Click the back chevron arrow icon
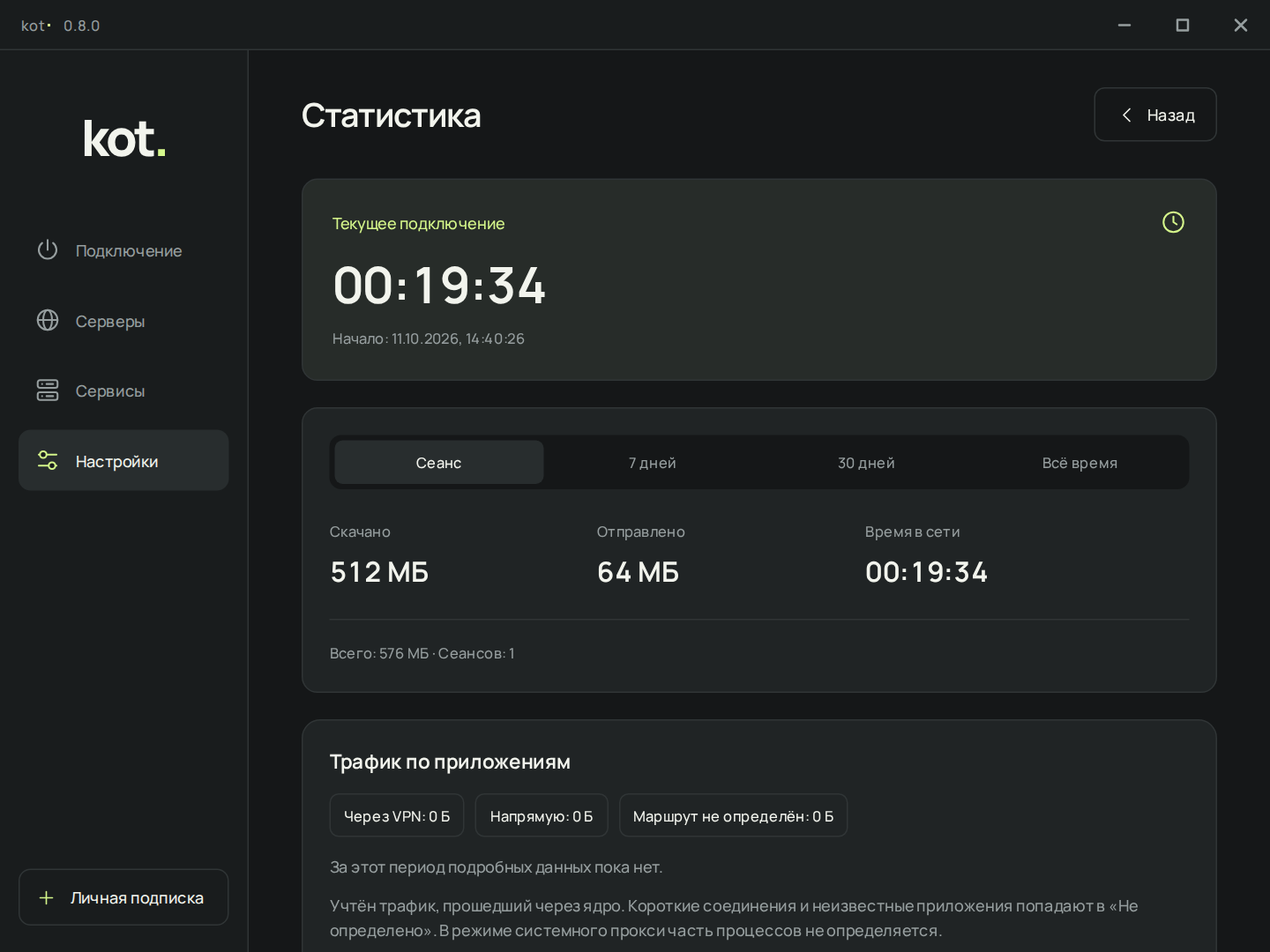Image resolution: width=1270 pixels, height=952 pixels. [1126, 115]
